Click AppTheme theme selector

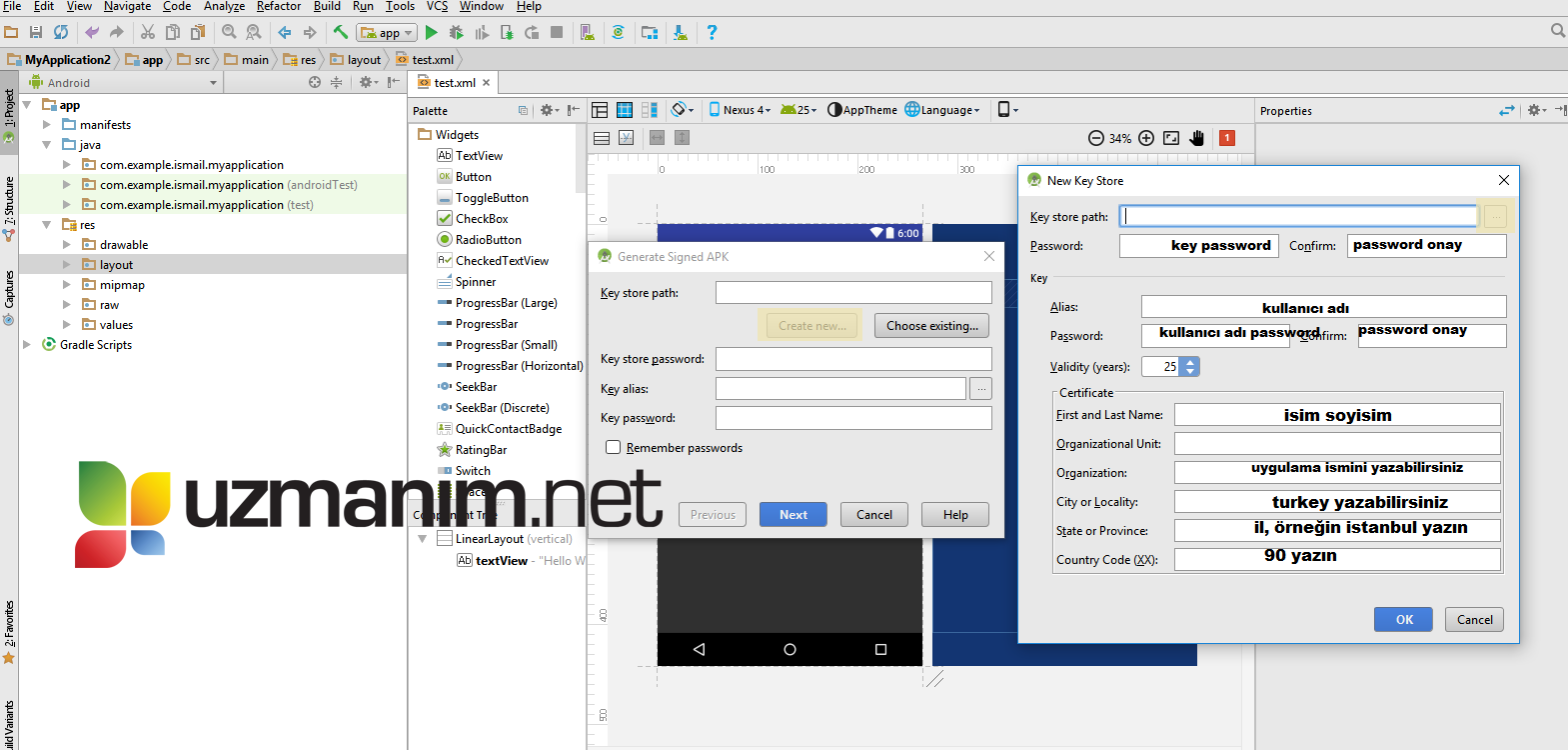(x=862, y=110)
